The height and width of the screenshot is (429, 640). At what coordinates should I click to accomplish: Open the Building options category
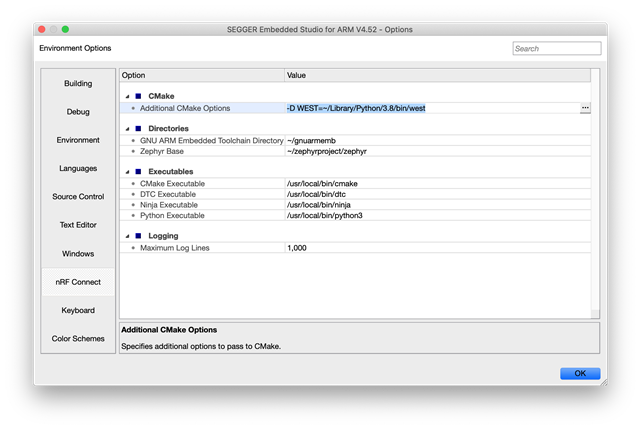click(x=78, y=83)
